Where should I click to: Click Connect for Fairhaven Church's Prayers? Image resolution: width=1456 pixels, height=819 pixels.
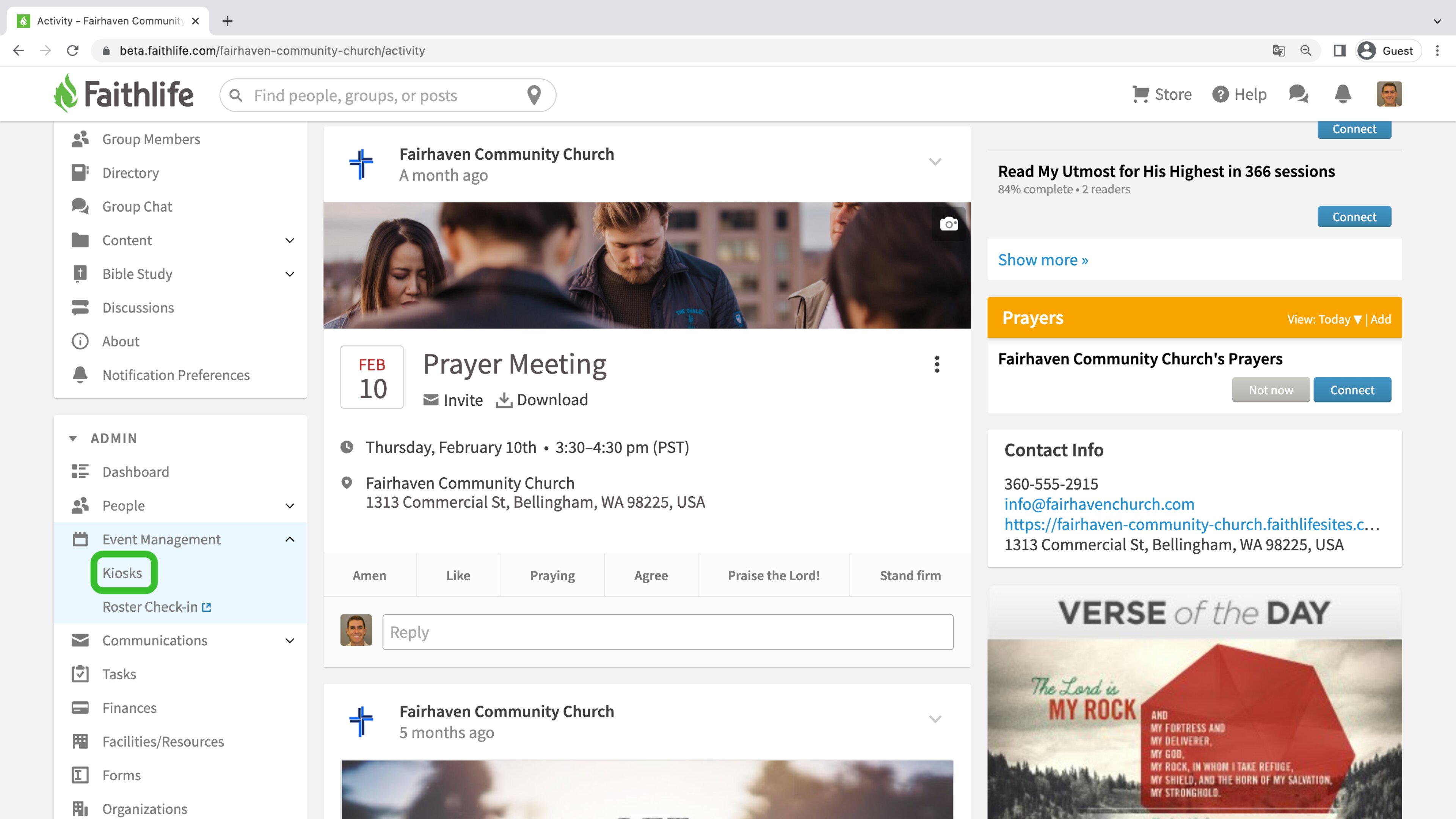click(x=1352, y=390)
